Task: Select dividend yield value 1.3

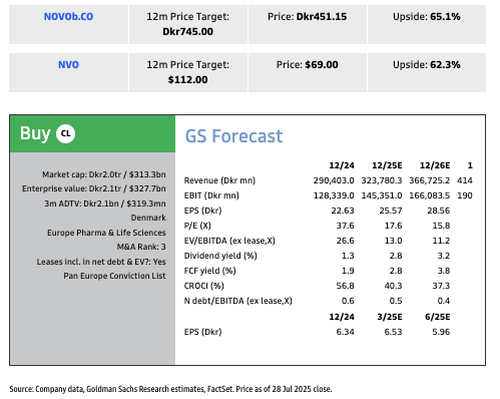Action: tap(348, 256)
